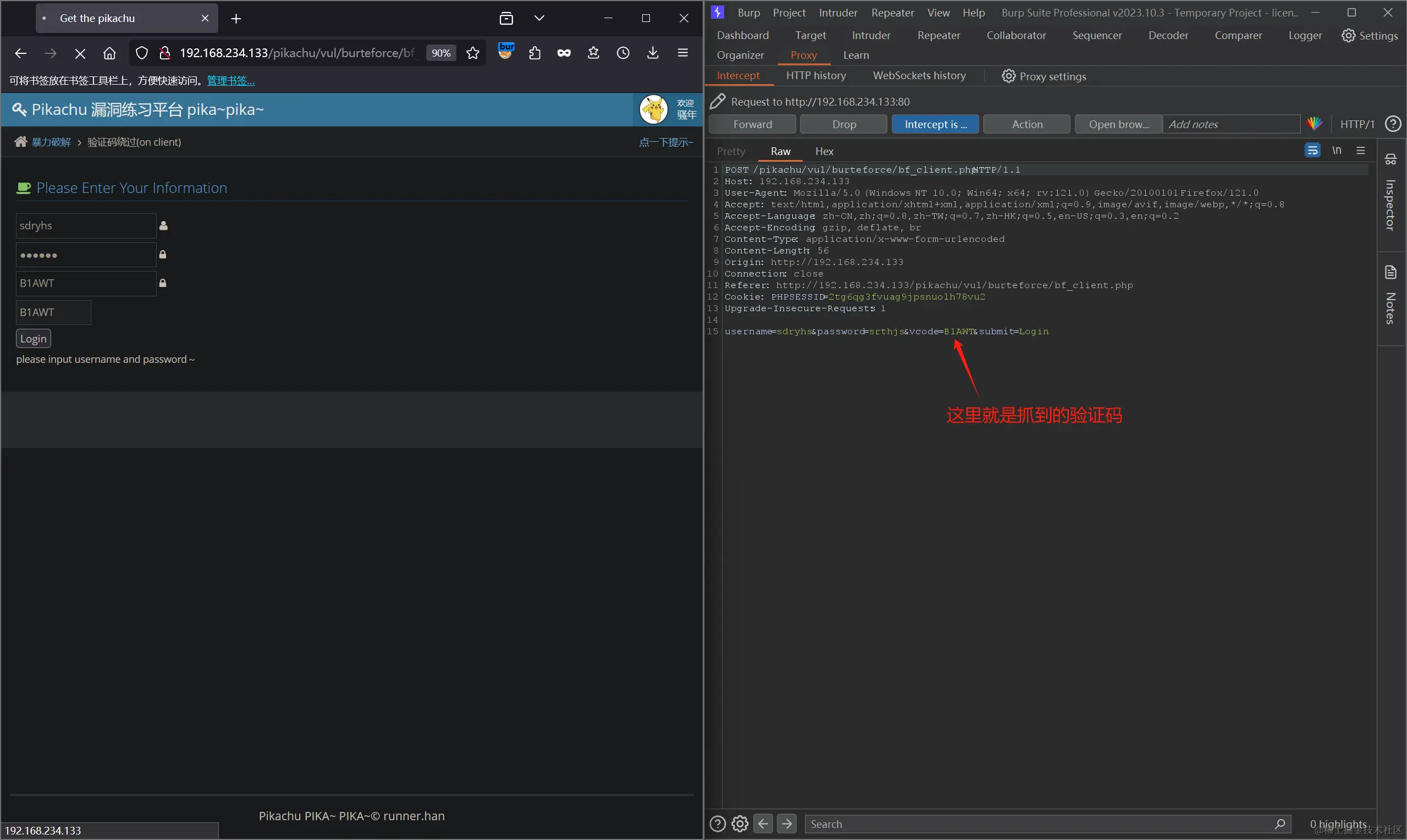Open the 管理书签 bookmarks link
This screenshot has width=1407, height=840.
(x=231, y=81)
